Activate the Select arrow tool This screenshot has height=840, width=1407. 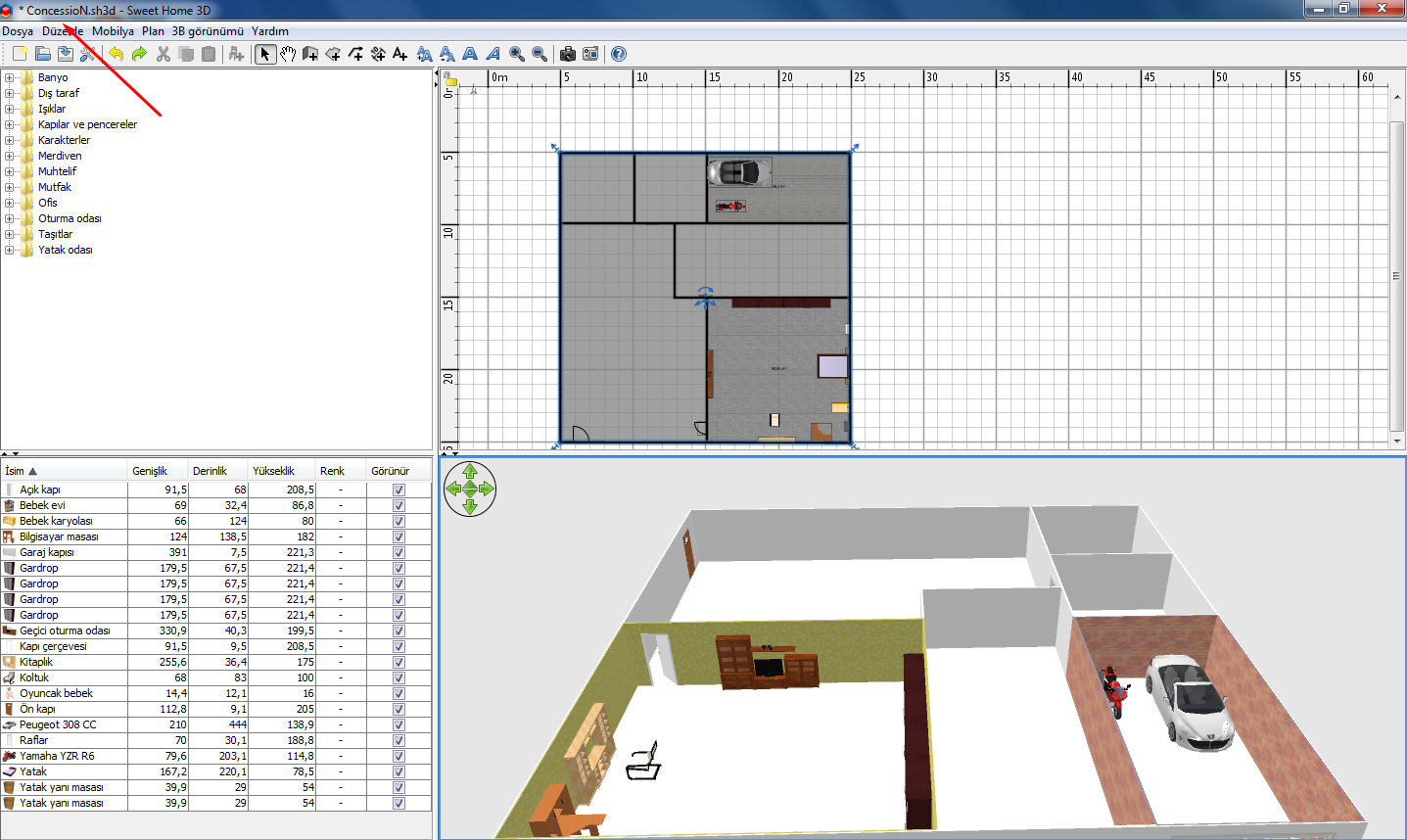click(264, 54)
